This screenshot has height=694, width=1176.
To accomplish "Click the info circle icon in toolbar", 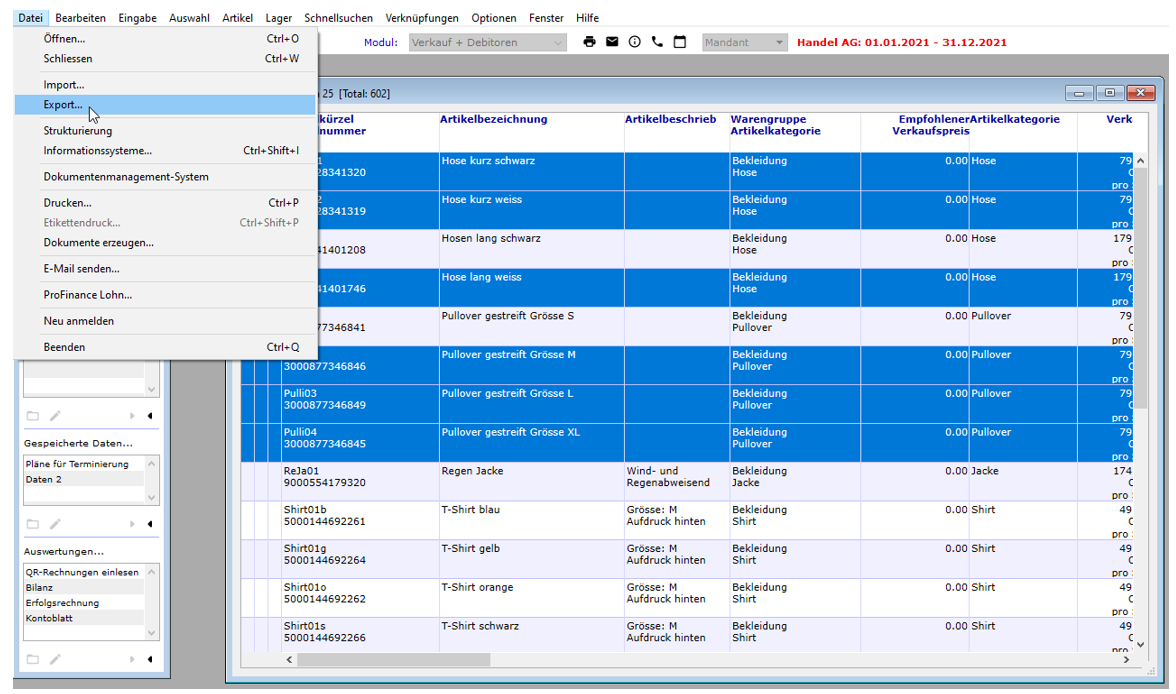I will coord(635,42).
